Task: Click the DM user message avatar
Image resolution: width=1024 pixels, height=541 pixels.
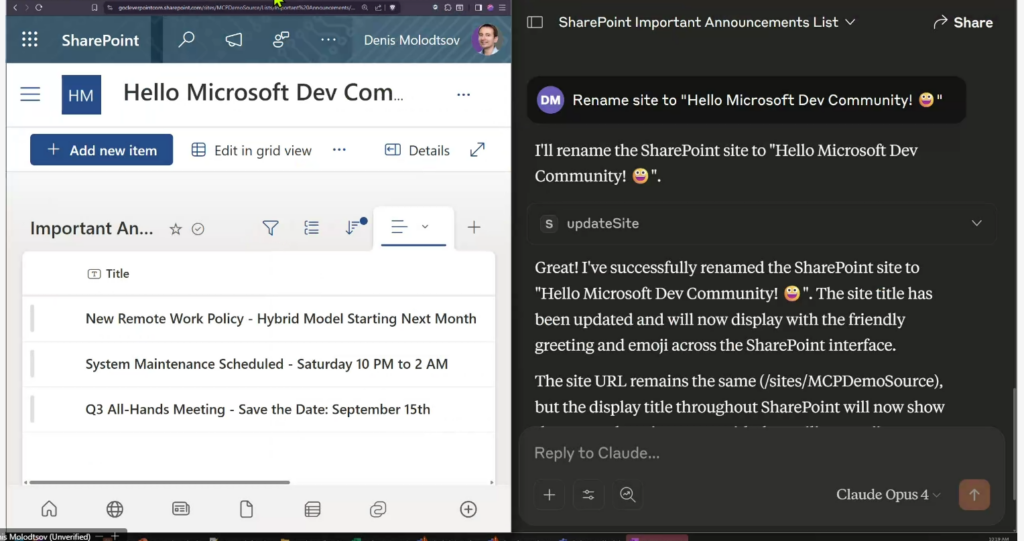Action: 551,100
